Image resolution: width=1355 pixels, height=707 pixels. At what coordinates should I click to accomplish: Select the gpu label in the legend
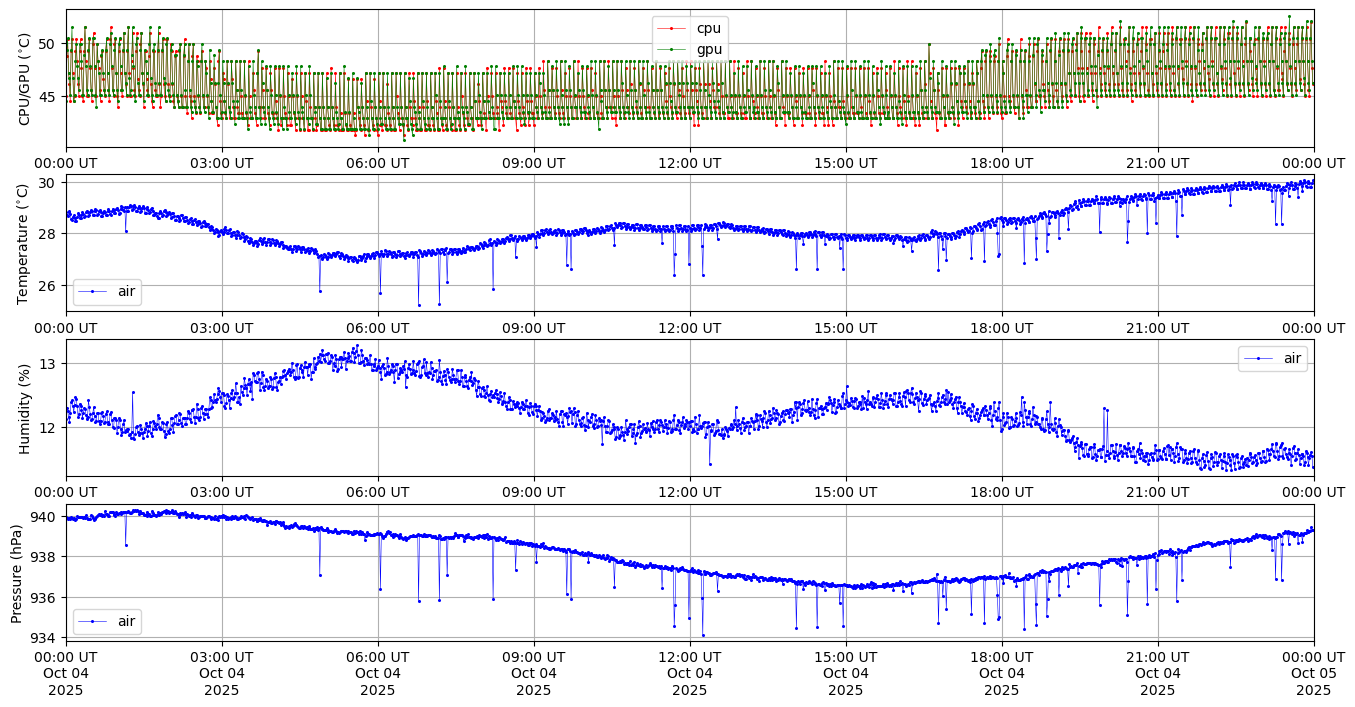click(709, 49)
